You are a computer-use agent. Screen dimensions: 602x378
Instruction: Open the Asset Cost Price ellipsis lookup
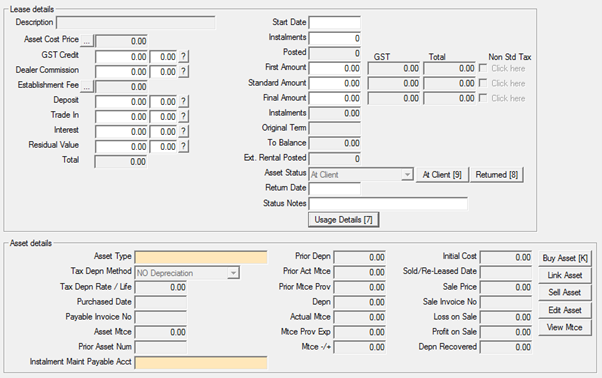tap(87, 41)
